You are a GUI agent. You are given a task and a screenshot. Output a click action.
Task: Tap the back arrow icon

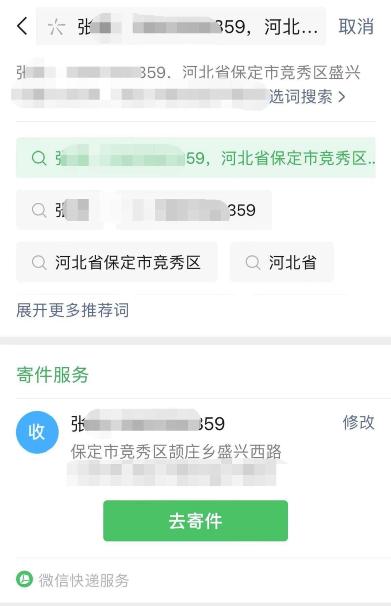click(22, 26)
